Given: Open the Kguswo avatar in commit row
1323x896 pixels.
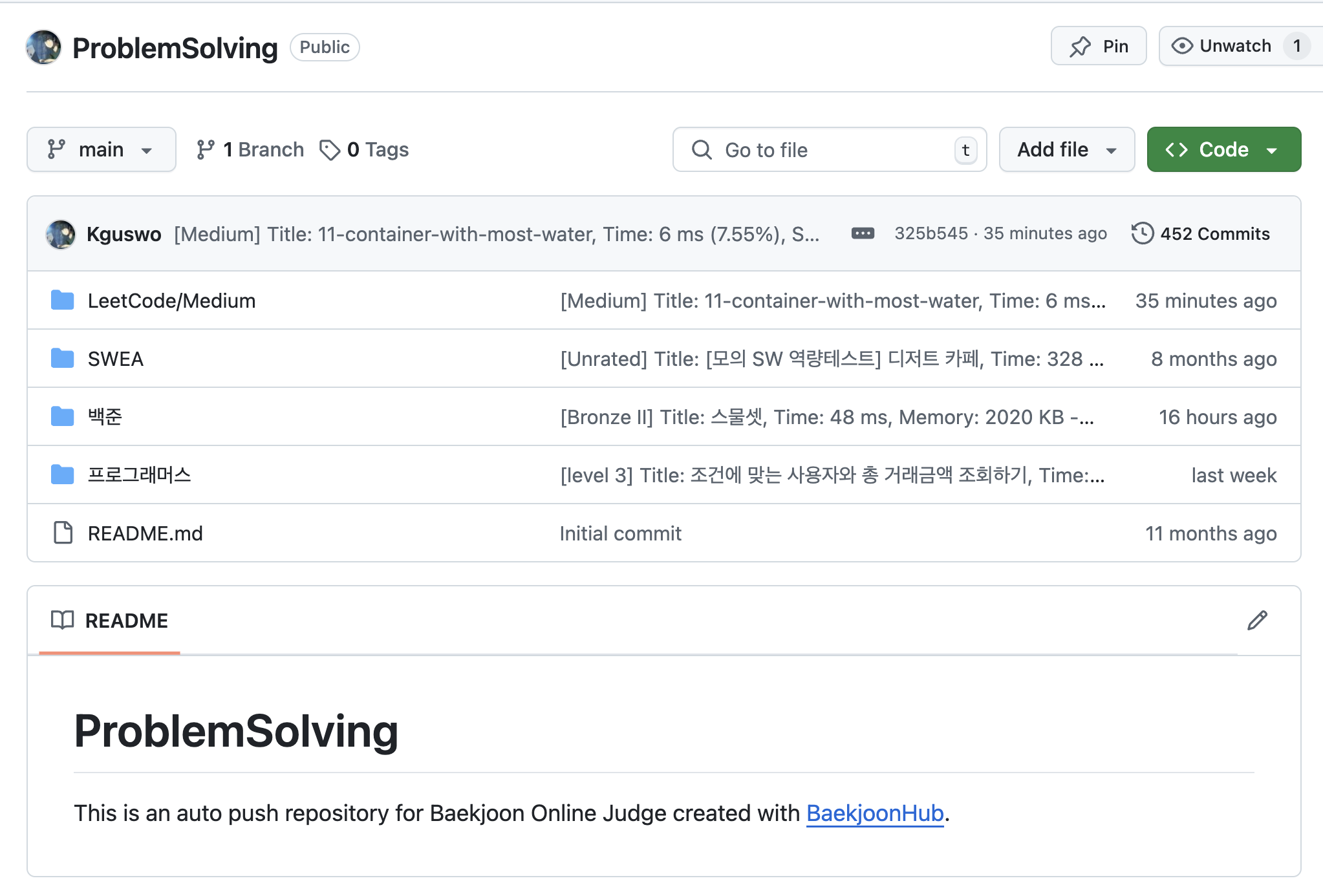Looking at the screenshot, I should [x=61, y=234].
